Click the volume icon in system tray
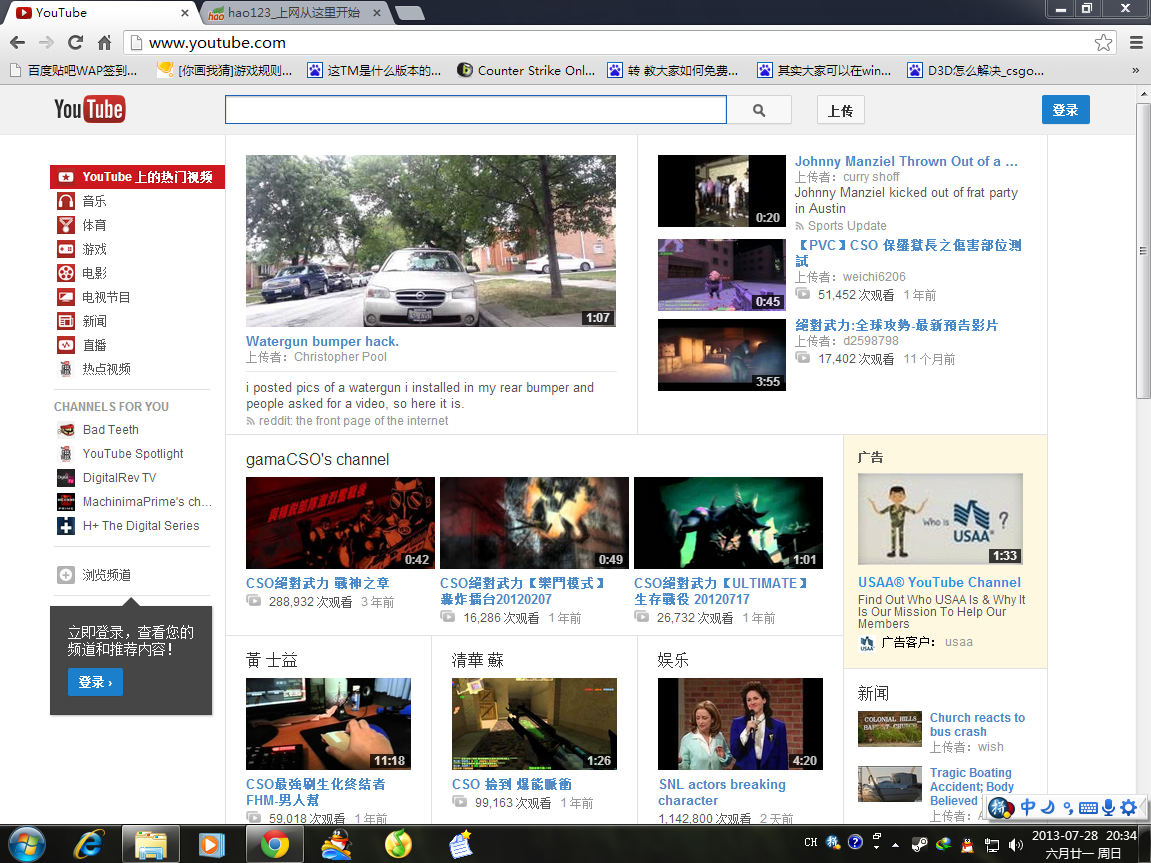1151x863 pixels. click(x=1016, y=845)
